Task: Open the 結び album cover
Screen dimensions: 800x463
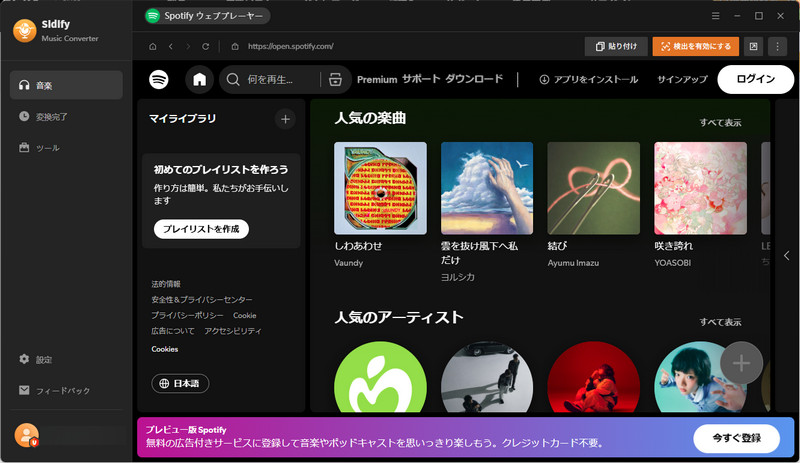Action: tap(593, 188)
